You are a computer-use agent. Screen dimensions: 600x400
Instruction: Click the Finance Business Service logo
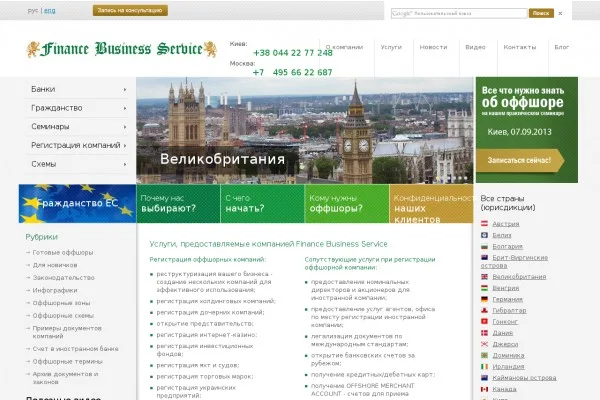(122, 49)
